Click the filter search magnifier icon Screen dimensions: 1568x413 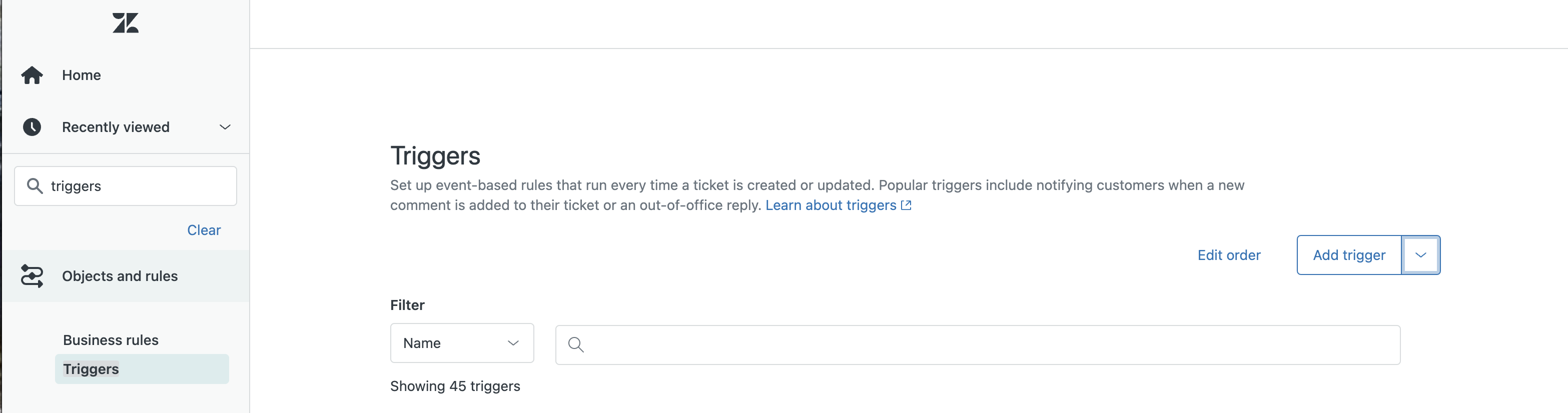576,345
